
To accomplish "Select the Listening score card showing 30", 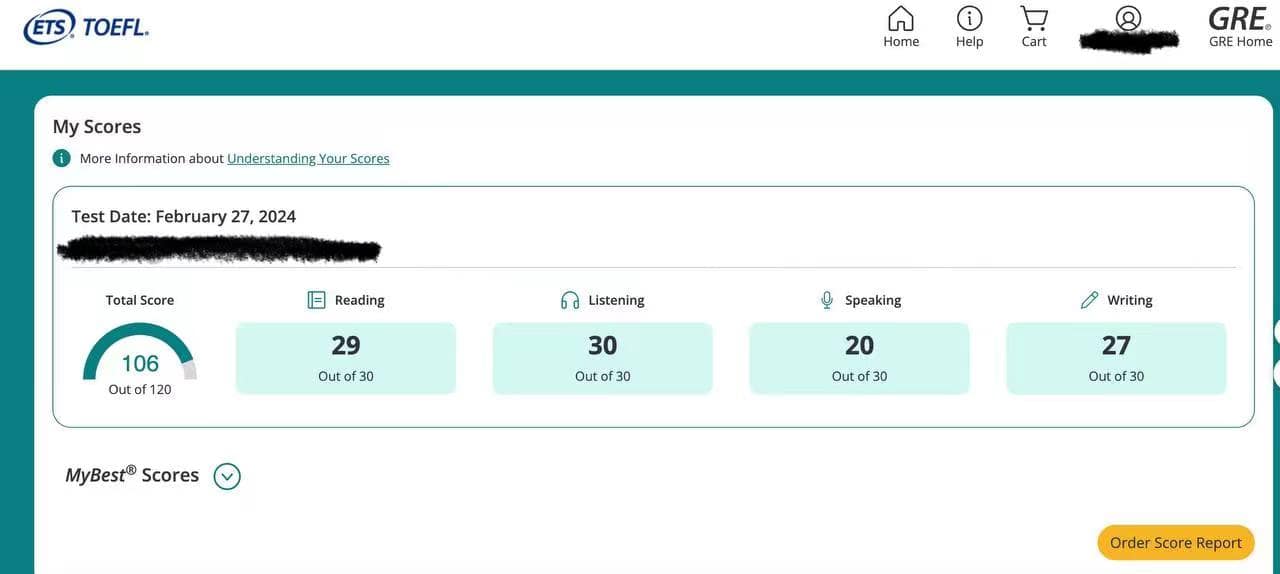I will point(602,358).
